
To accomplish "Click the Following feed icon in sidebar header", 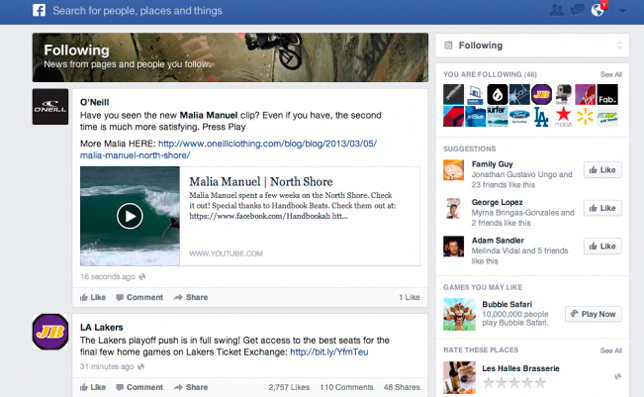I will pyautogui.click(x=448, y=45).
